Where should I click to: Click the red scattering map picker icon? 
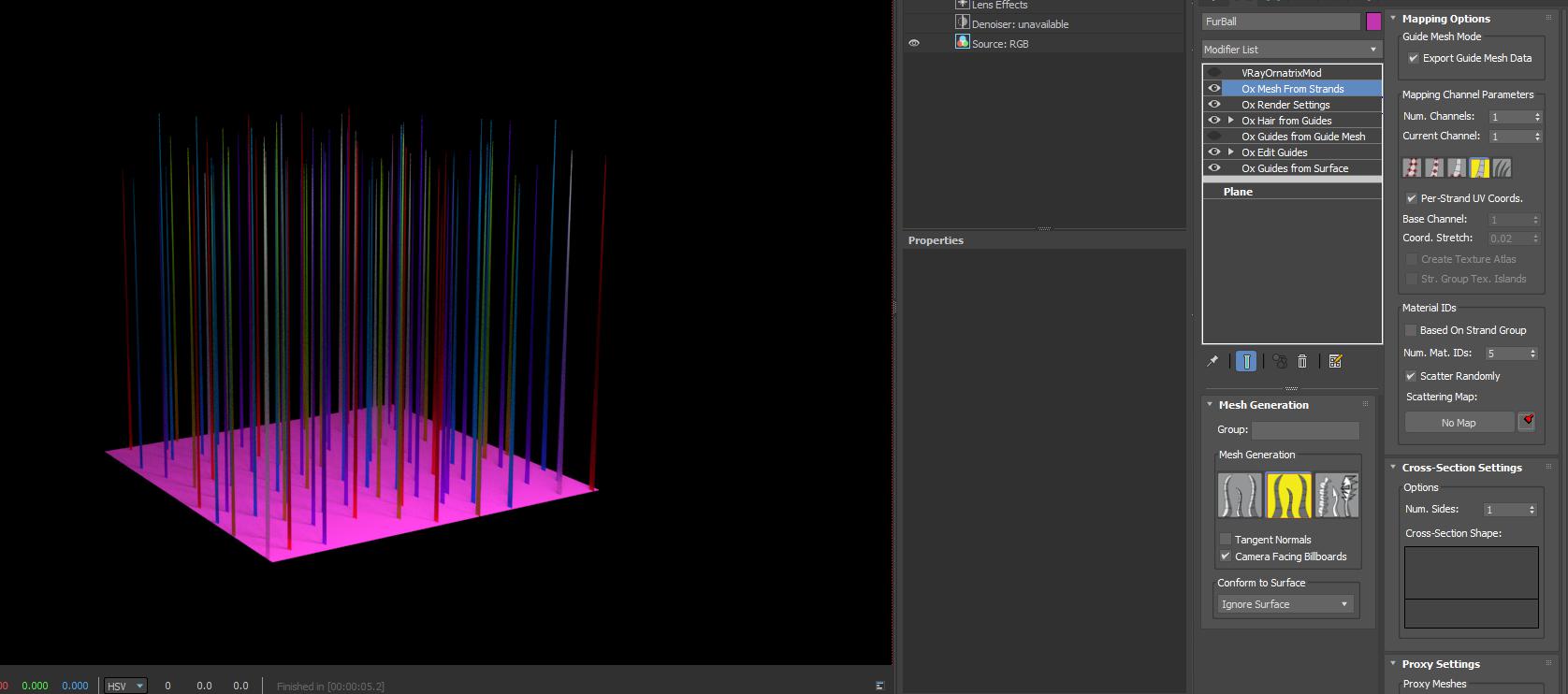pyautogui.click(x=1527, y=422)
